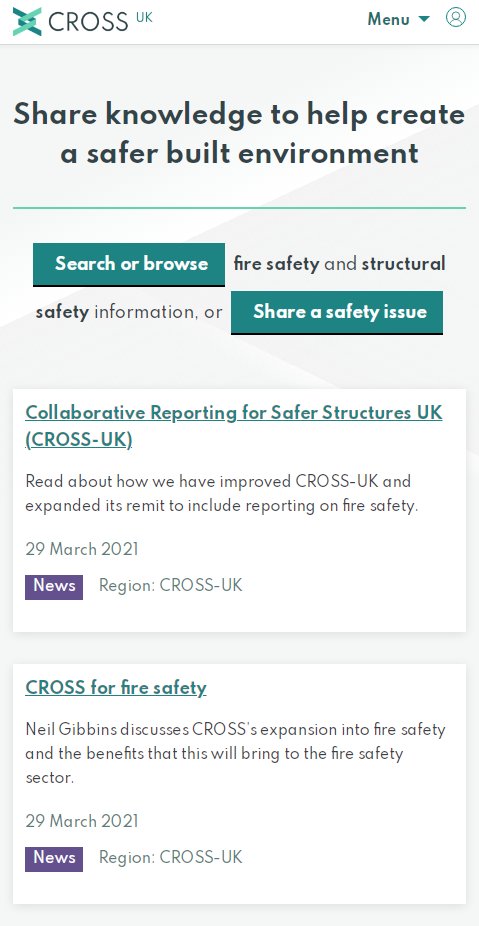
Task: Select the News tag on fire safety card
Action: [54, 859]
